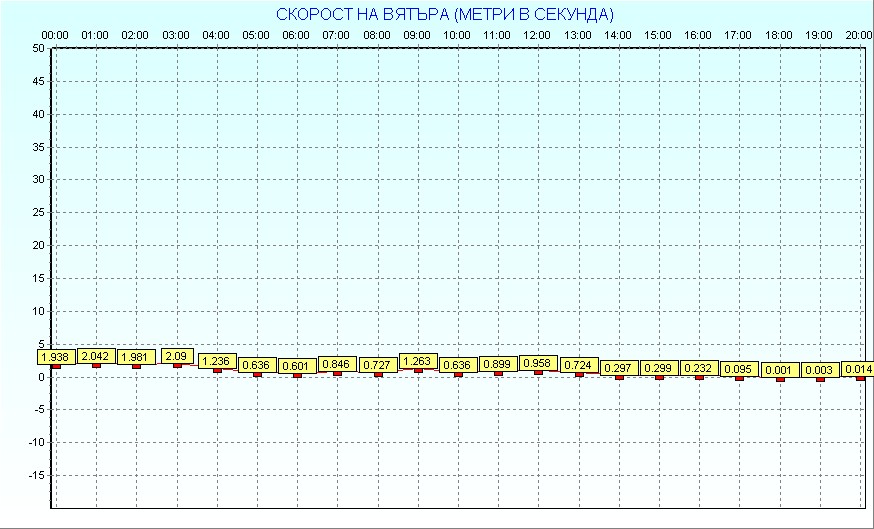The width and height of the screenshot is (874, 529).
Task: Click the 13:00 time axis label
Action: click(578, 35)
